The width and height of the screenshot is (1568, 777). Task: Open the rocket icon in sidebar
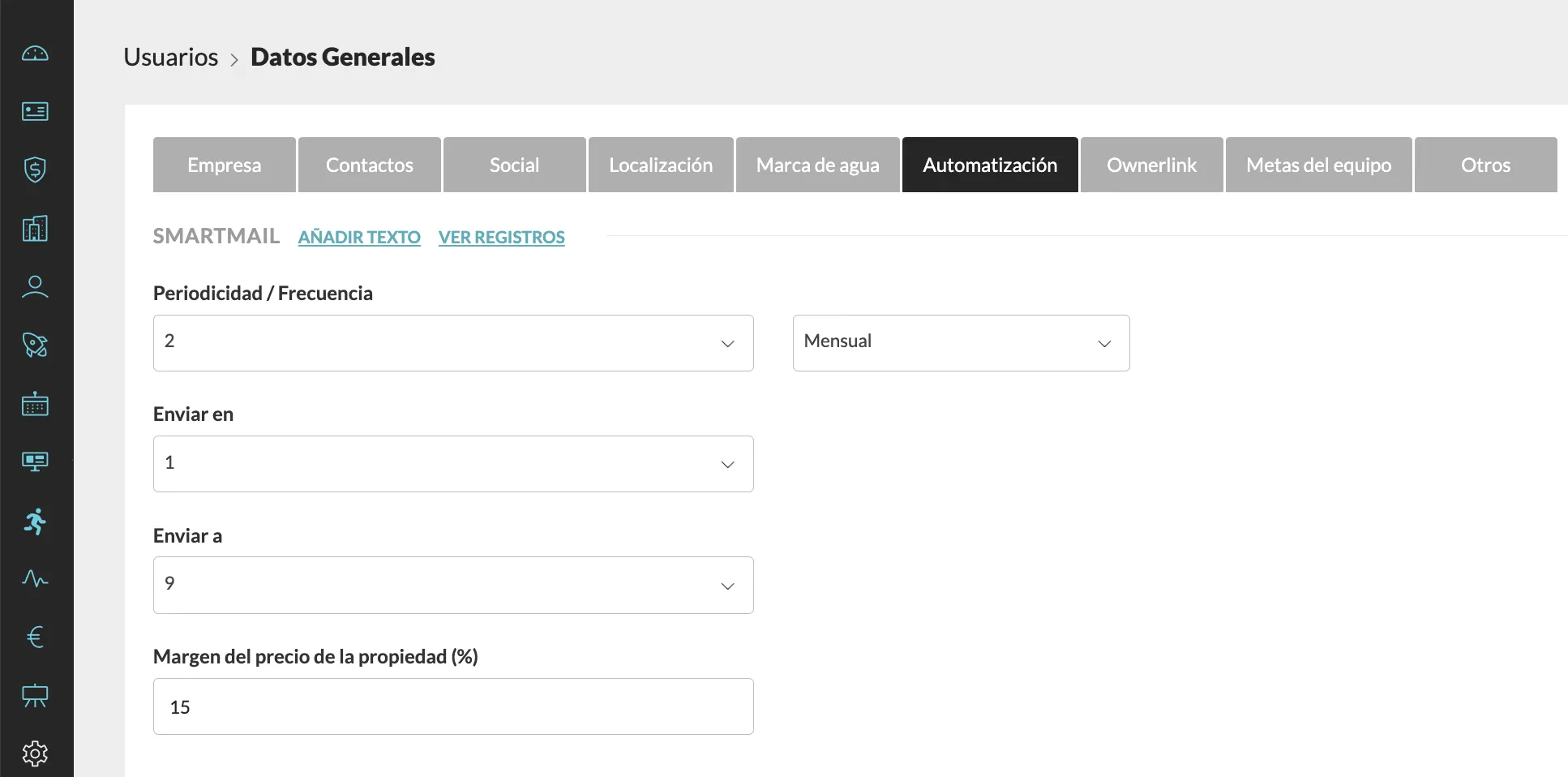[x=35, y=345]
